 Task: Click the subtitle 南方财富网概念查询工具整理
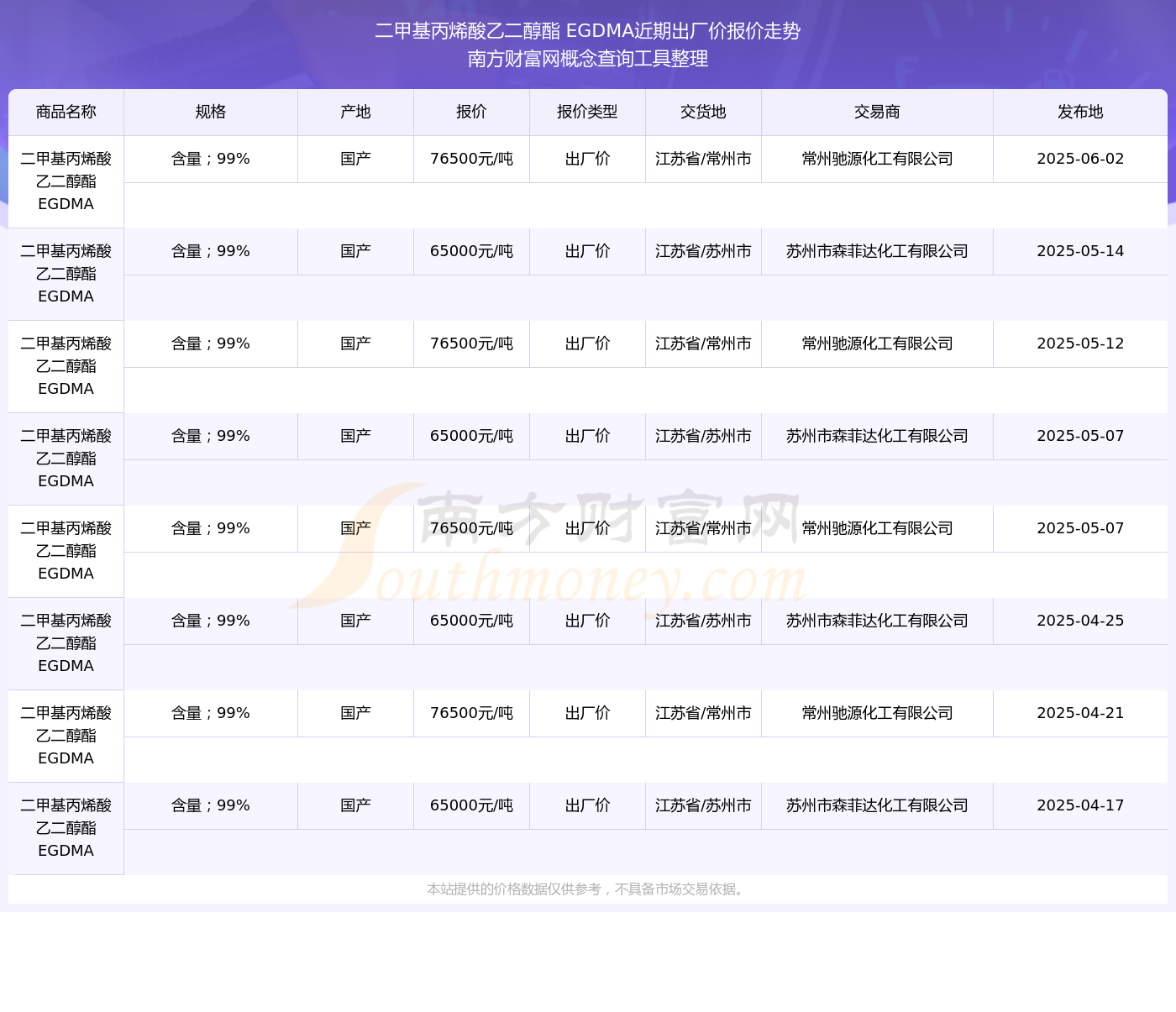click(588, 59)
